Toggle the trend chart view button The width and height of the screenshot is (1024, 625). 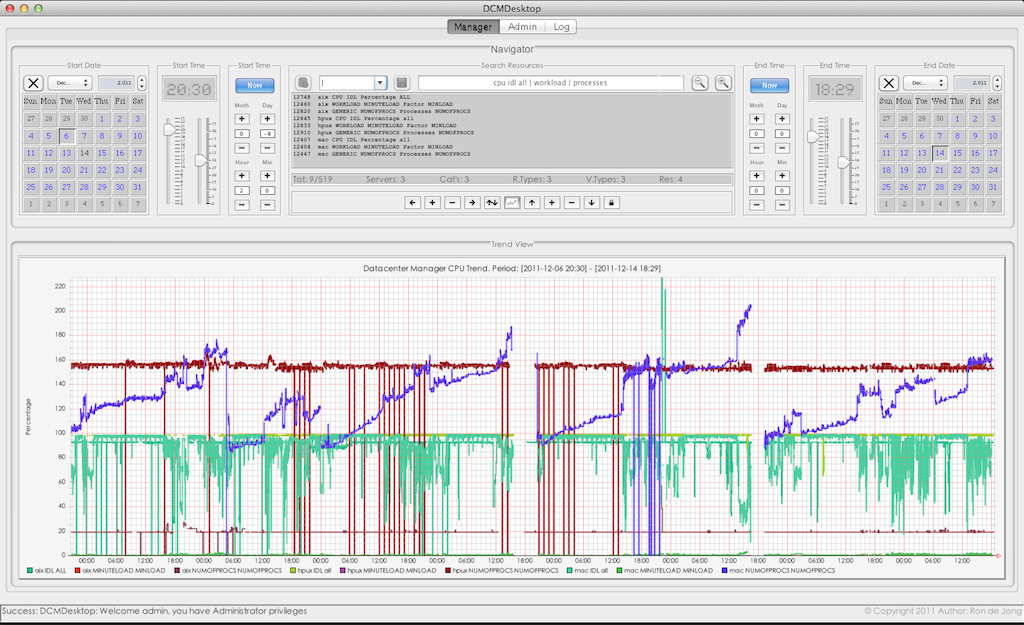511,202
